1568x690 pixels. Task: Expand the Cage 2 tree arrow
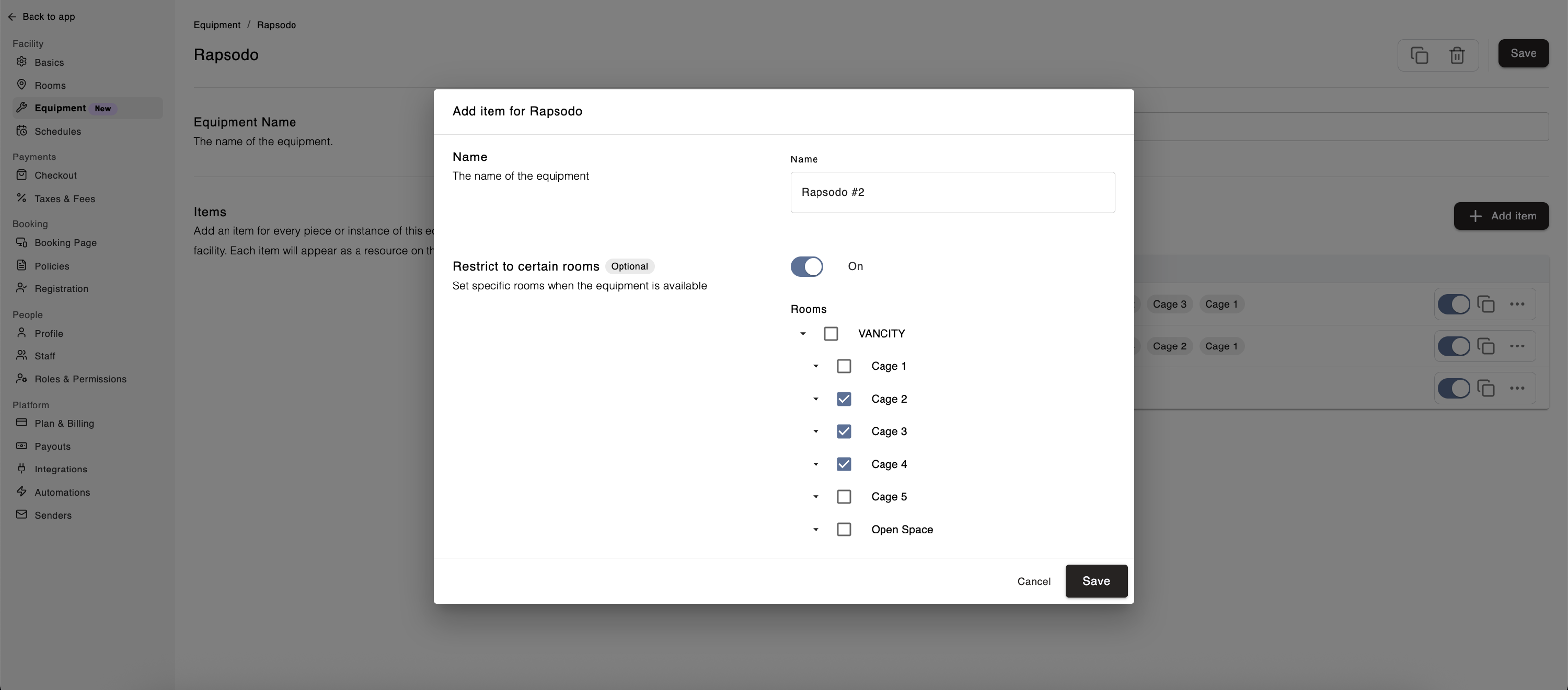coord(816,399)
